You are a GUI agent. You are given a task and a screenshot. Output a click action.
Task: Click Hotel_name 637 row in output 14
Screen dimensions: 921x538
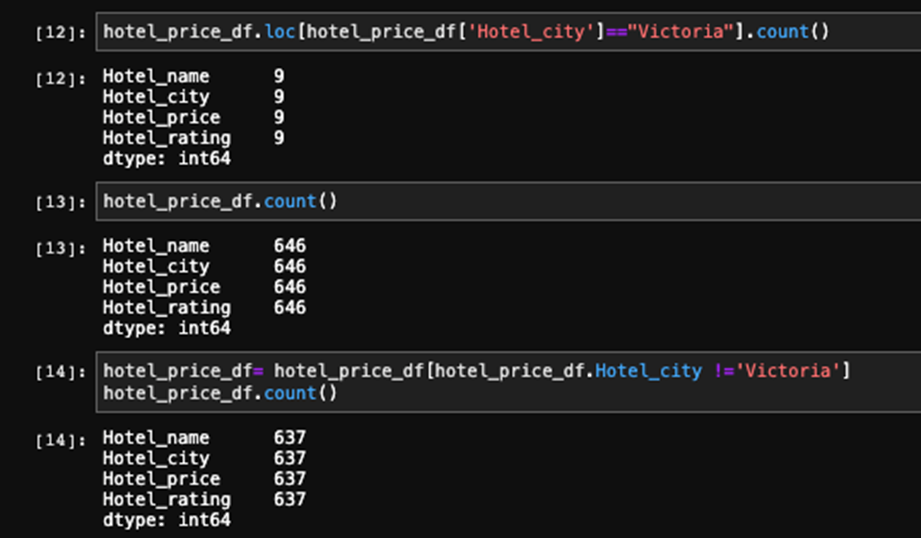(204, 438)
